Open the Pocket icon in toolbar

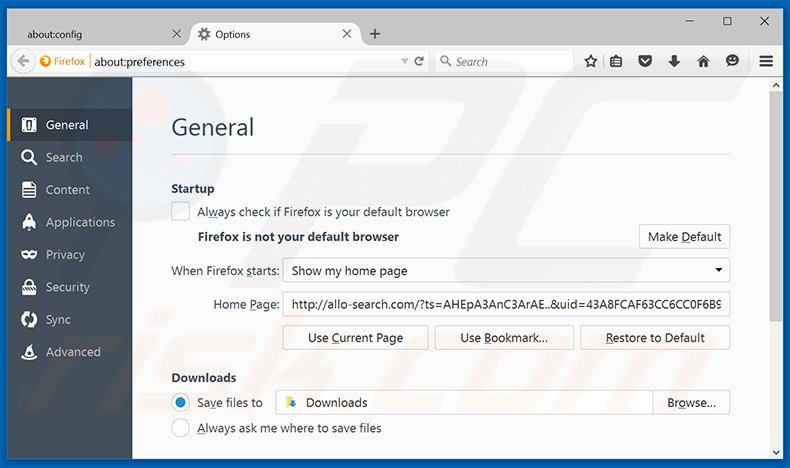tap(645, 61)
